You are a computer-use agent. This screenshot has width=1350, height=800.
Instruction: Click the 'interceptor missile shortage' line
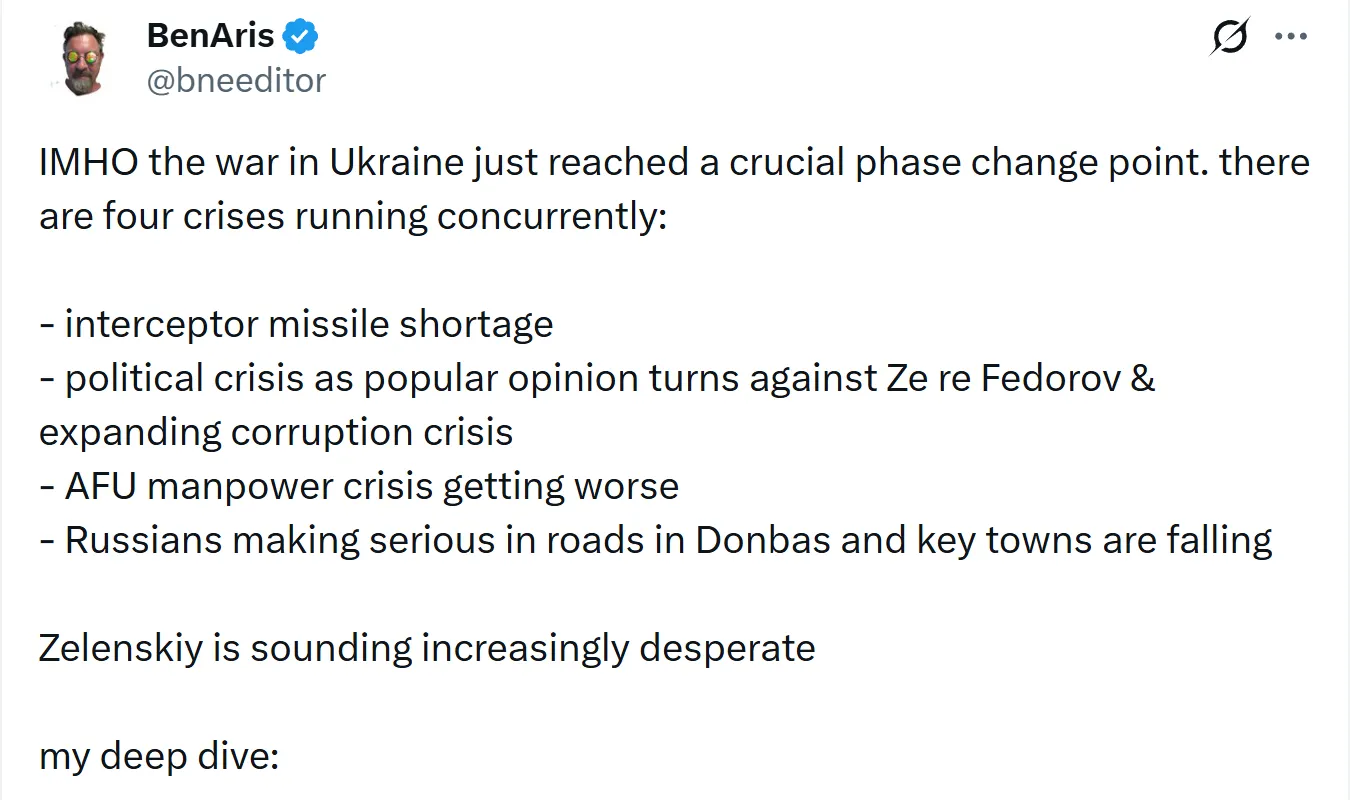(296, 324)
